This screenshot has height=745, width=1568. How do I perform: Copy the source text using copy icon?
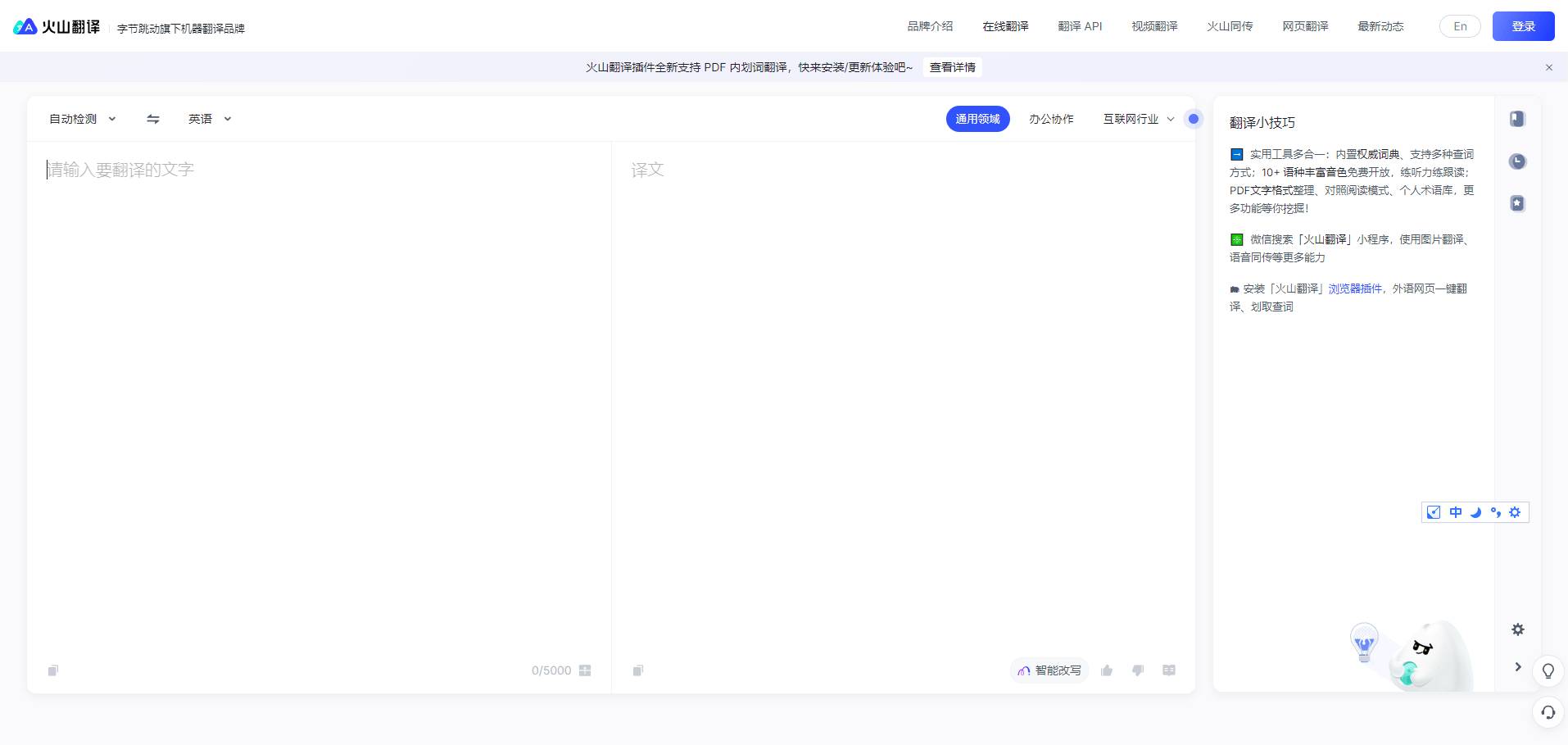pyautogui.click(x=52, y=670)
